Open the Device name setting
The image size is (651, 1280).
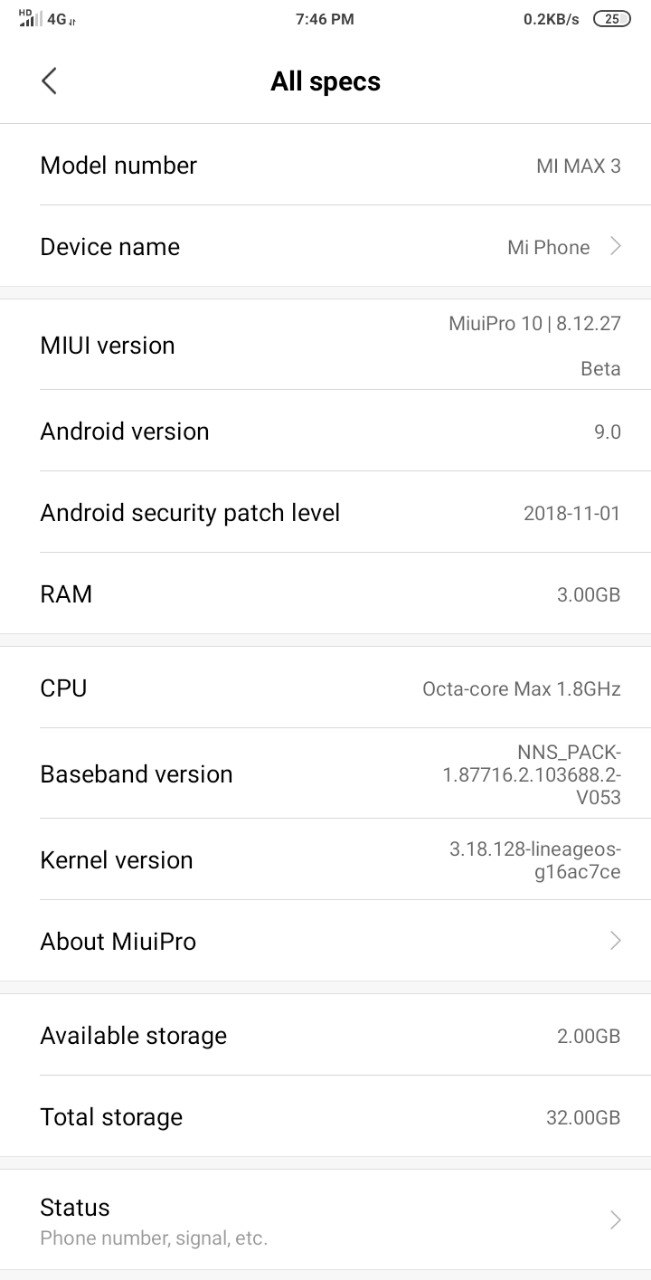click(325, 246)
